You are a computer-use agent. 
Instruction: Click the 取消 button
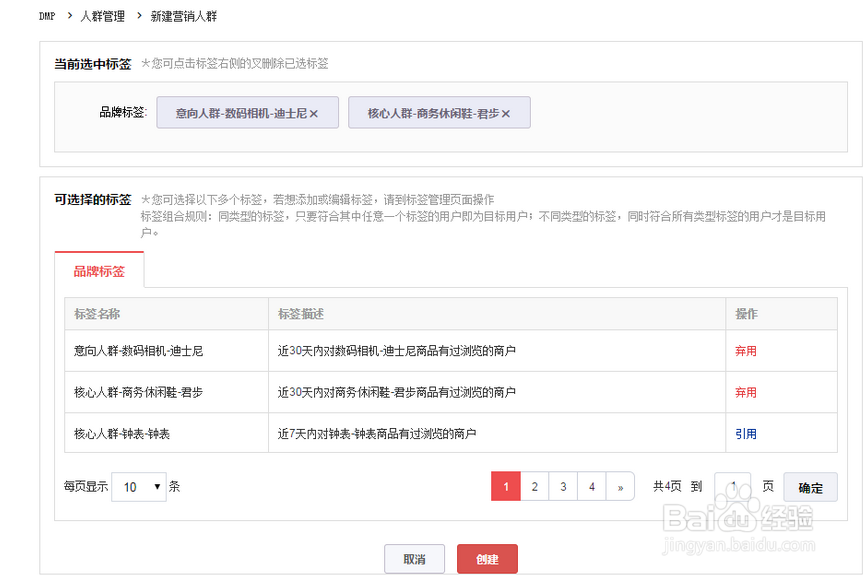[x=414, y=559]
